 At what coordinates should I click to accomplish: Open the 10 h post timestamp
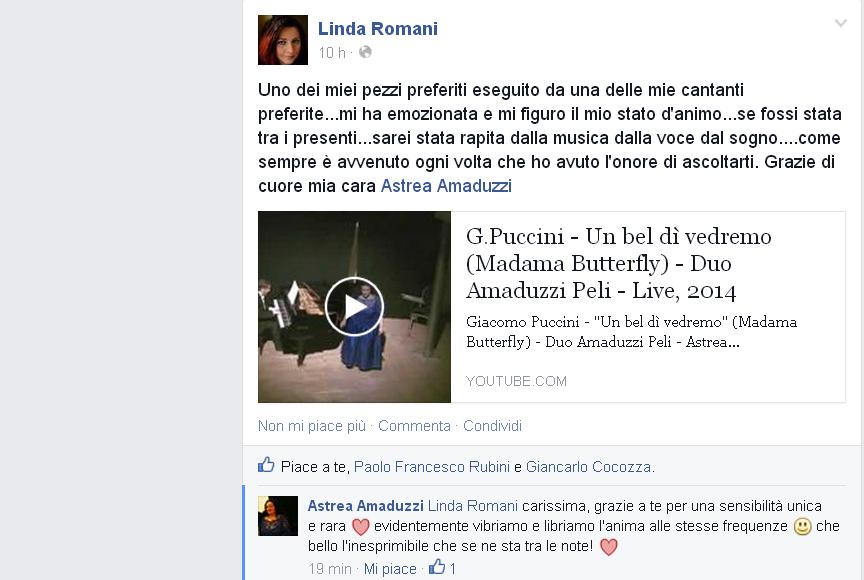[332, 53]
